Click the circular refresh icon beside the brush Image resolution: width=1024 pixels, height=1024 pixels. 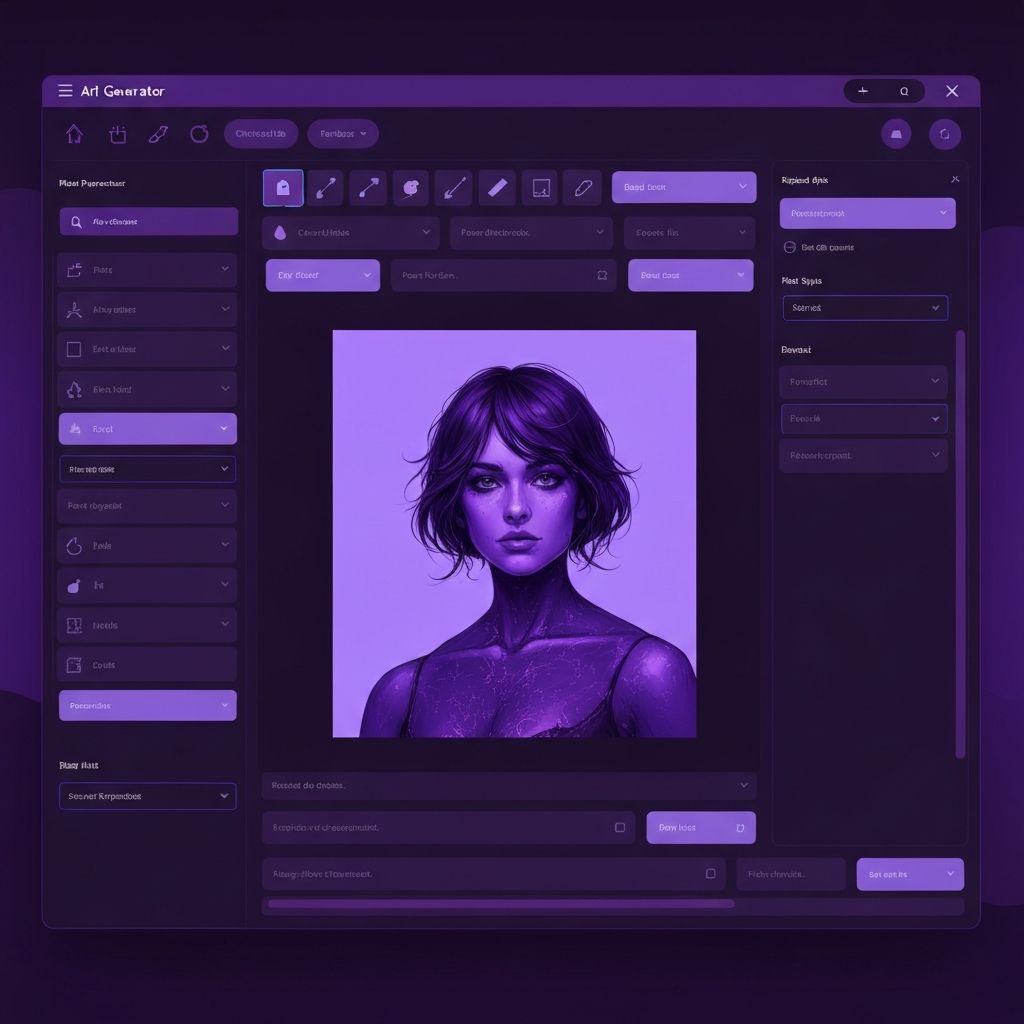[x=199, y=134]
